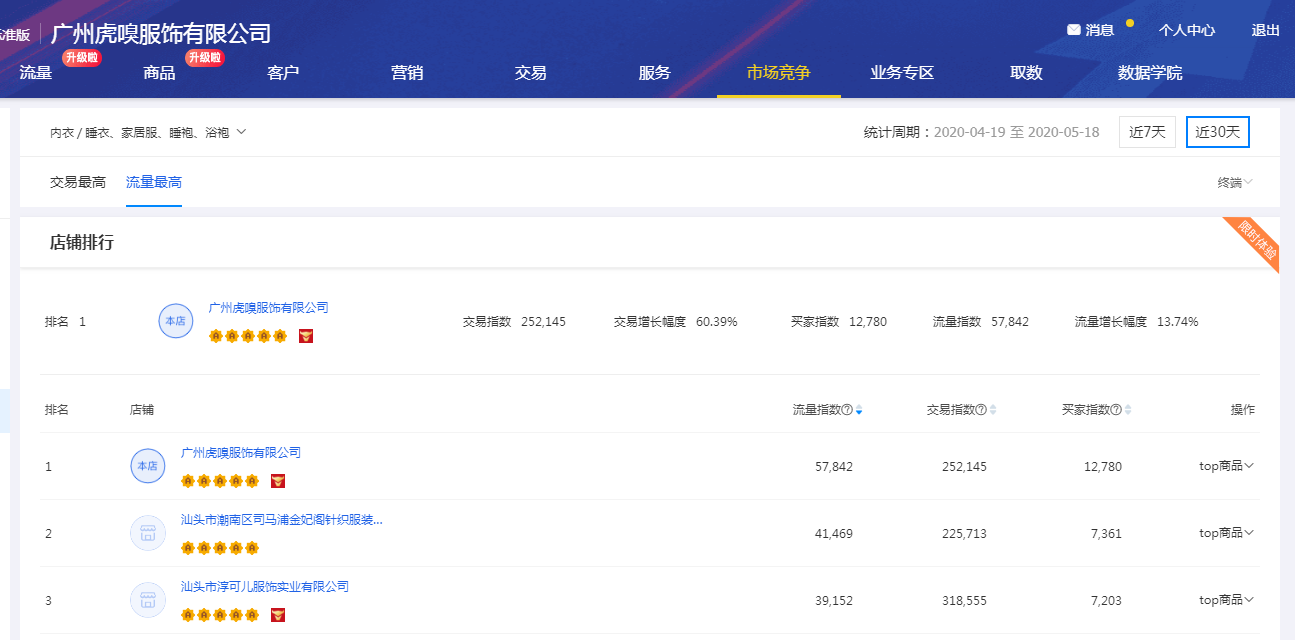Switch to the 交易最高 tab
Image resolution: width=1295 pixels, height=640 pixels.
[x=78, y=182]
